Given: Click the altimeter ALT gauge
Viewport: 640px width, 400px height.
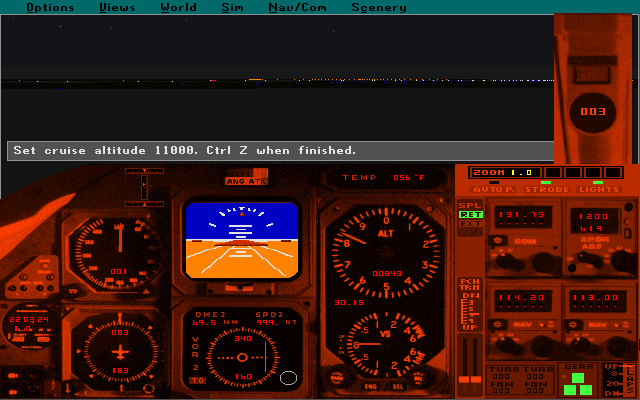Looking at the screenshot, I should pyautogui.click(x=386, y=254).
